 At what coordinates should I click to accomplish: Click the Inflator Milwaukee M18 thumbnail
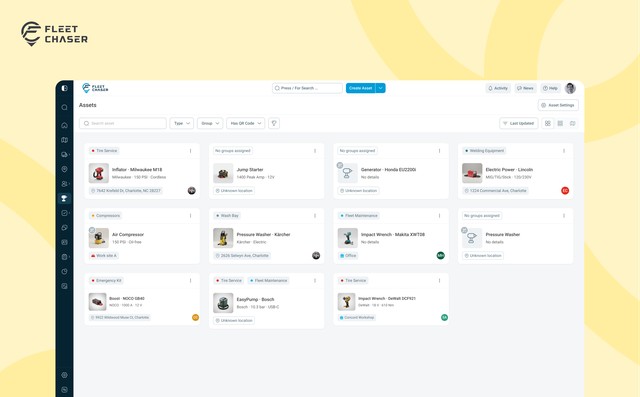(99, 173)
